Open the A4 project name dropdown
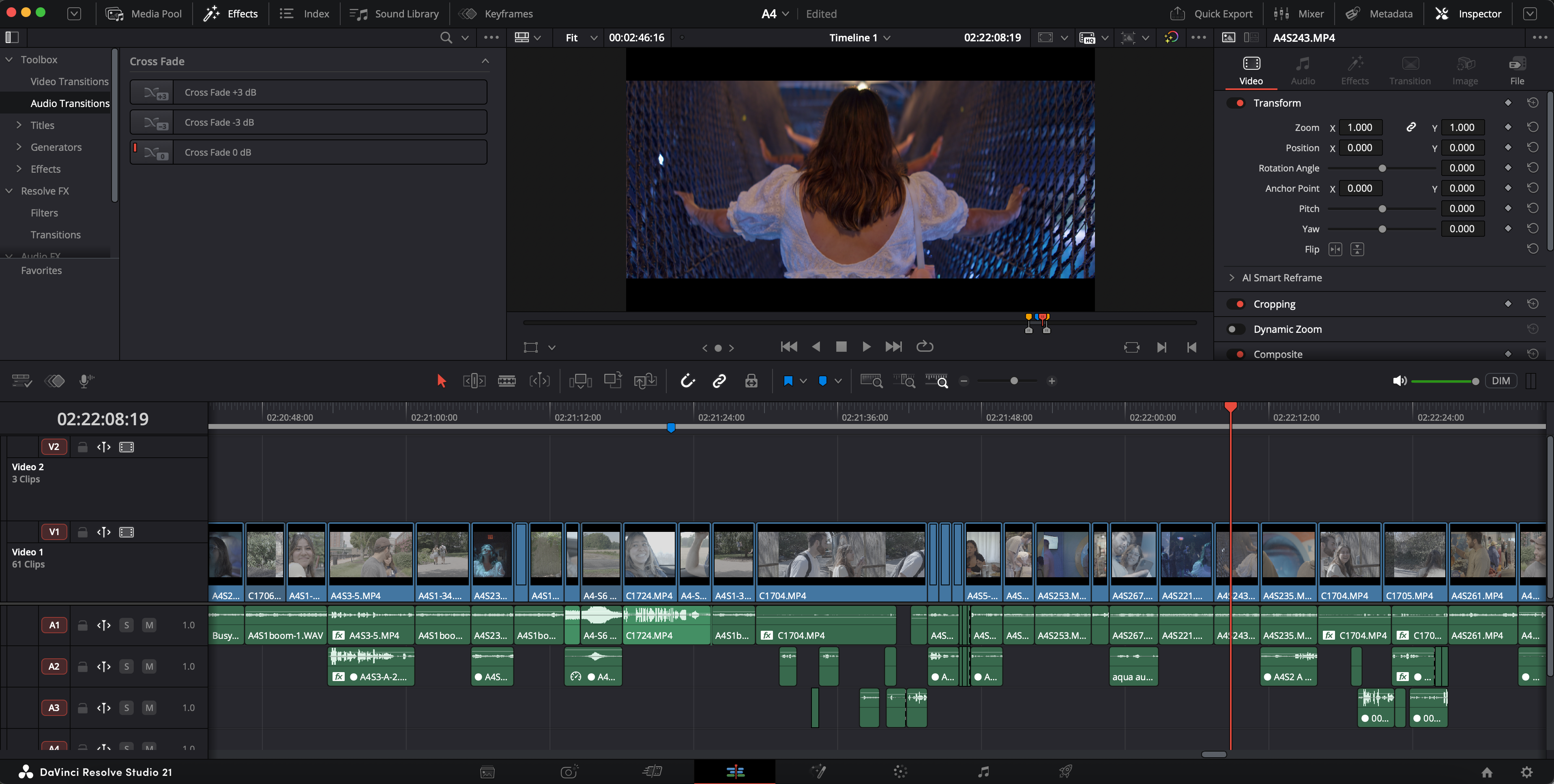The image size is (1554, 784). pyautogui.click(x=775, y=13)
